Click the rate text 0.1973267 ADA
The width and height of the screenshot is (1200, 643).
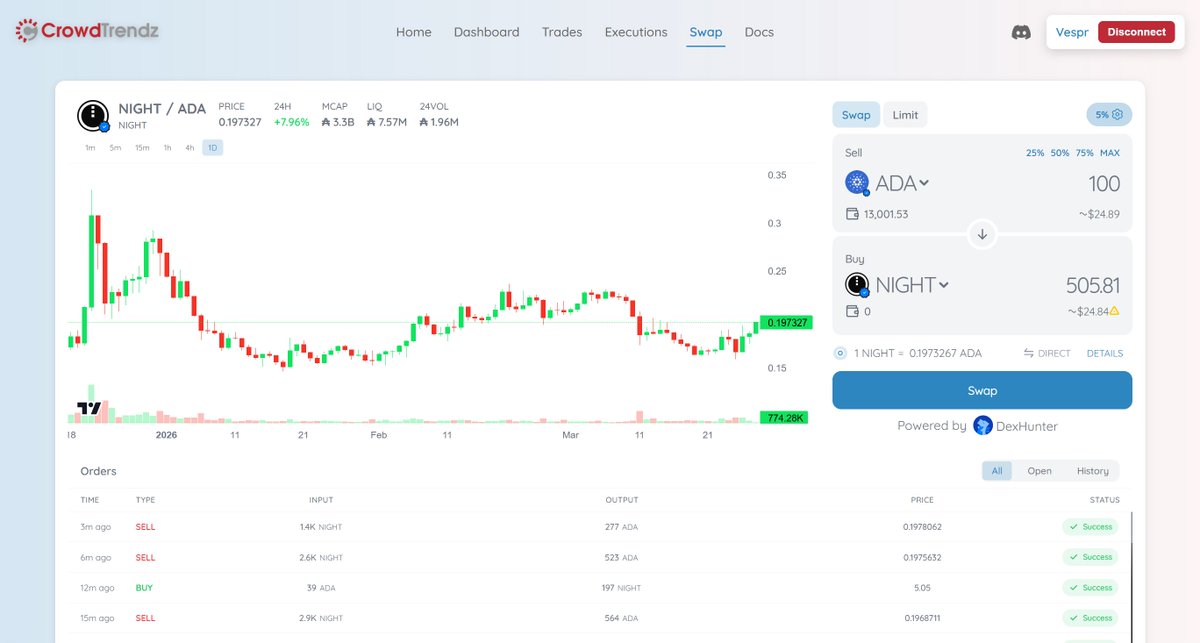click(945, 353)
